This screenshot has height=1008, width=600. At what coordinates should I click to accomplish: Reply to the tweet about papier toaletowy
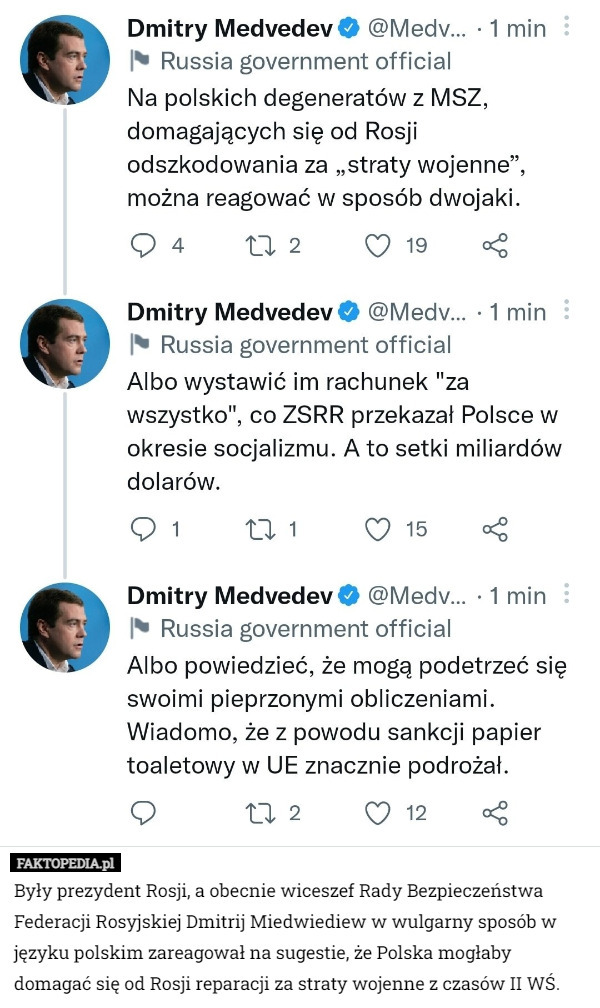tap(144, 813)
